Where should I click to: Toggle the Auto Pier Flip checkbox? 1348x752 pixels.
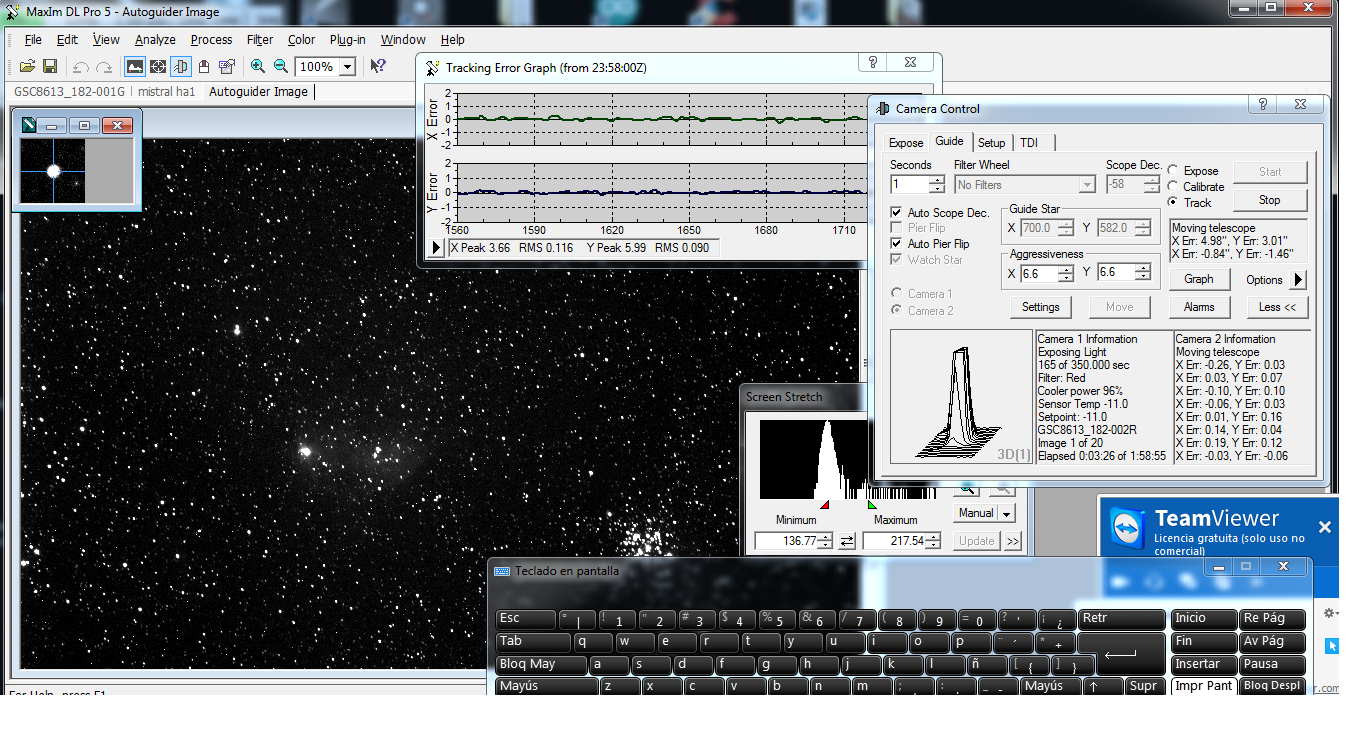coord(897,244)
